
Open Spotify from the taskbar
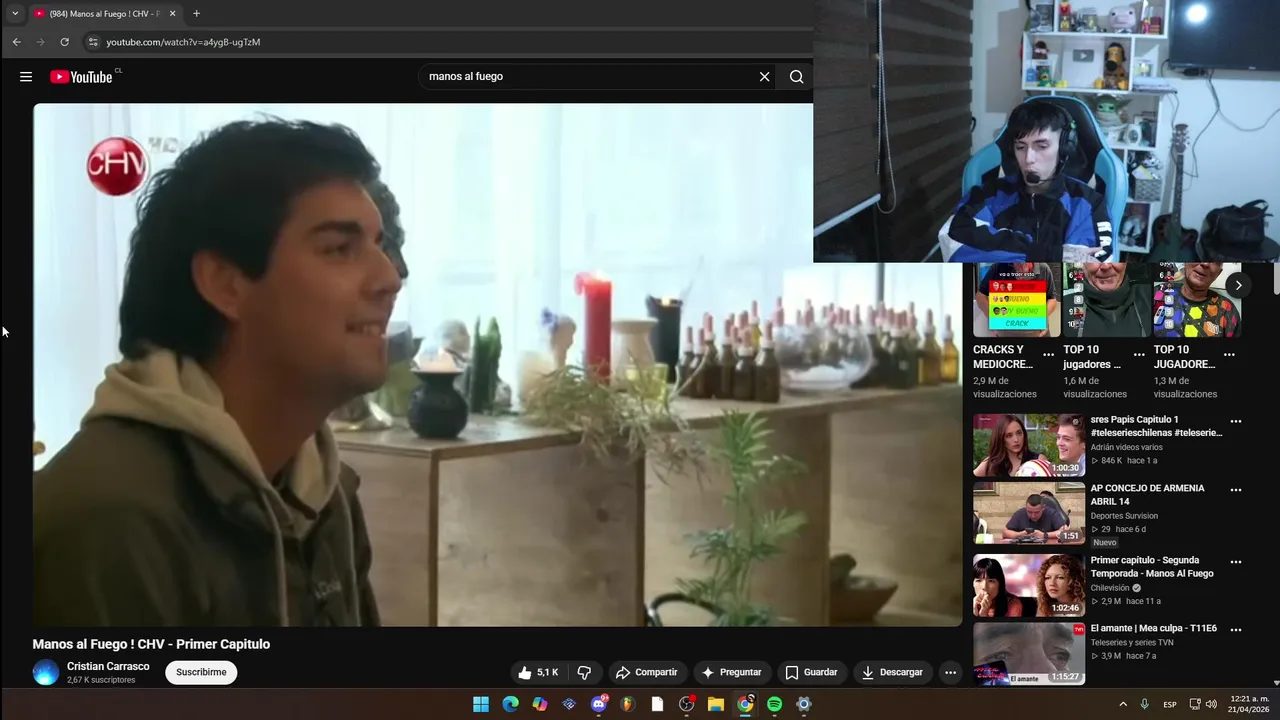pos(774,704)
